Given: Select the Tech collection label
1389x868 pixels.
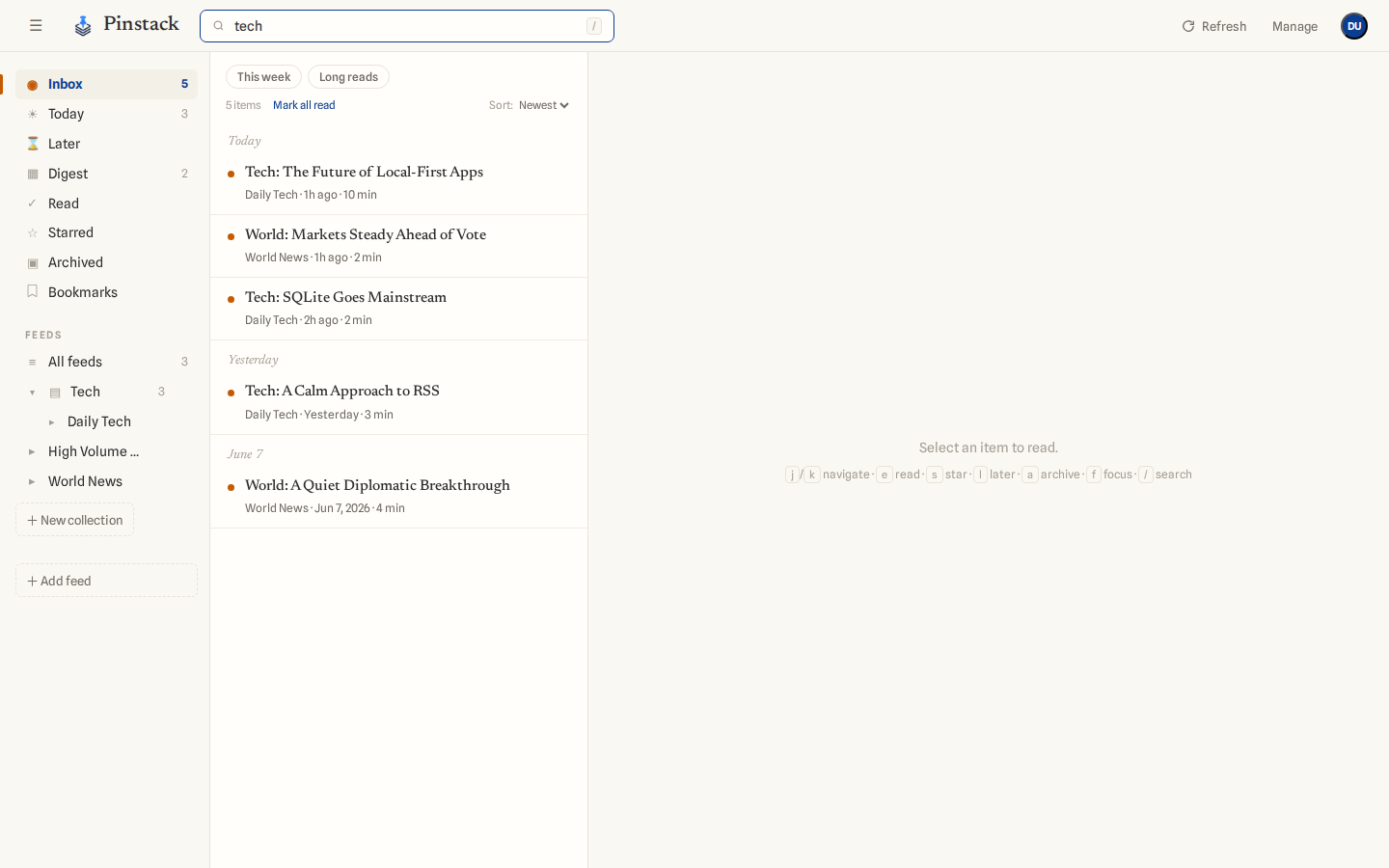Looking at the screenshot, I should tap(85, 392).
